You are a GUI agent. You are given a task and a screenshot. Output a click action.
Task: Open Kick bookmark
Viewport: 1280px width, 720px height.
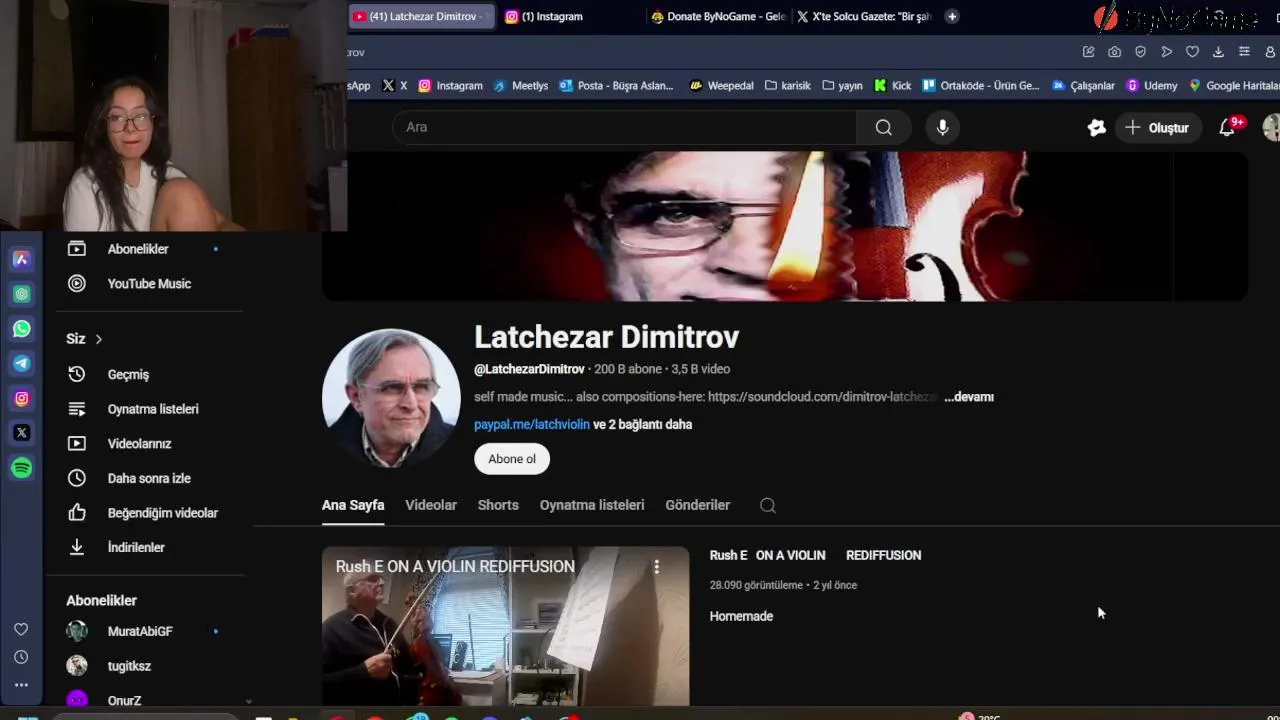(x=892, y=86)
